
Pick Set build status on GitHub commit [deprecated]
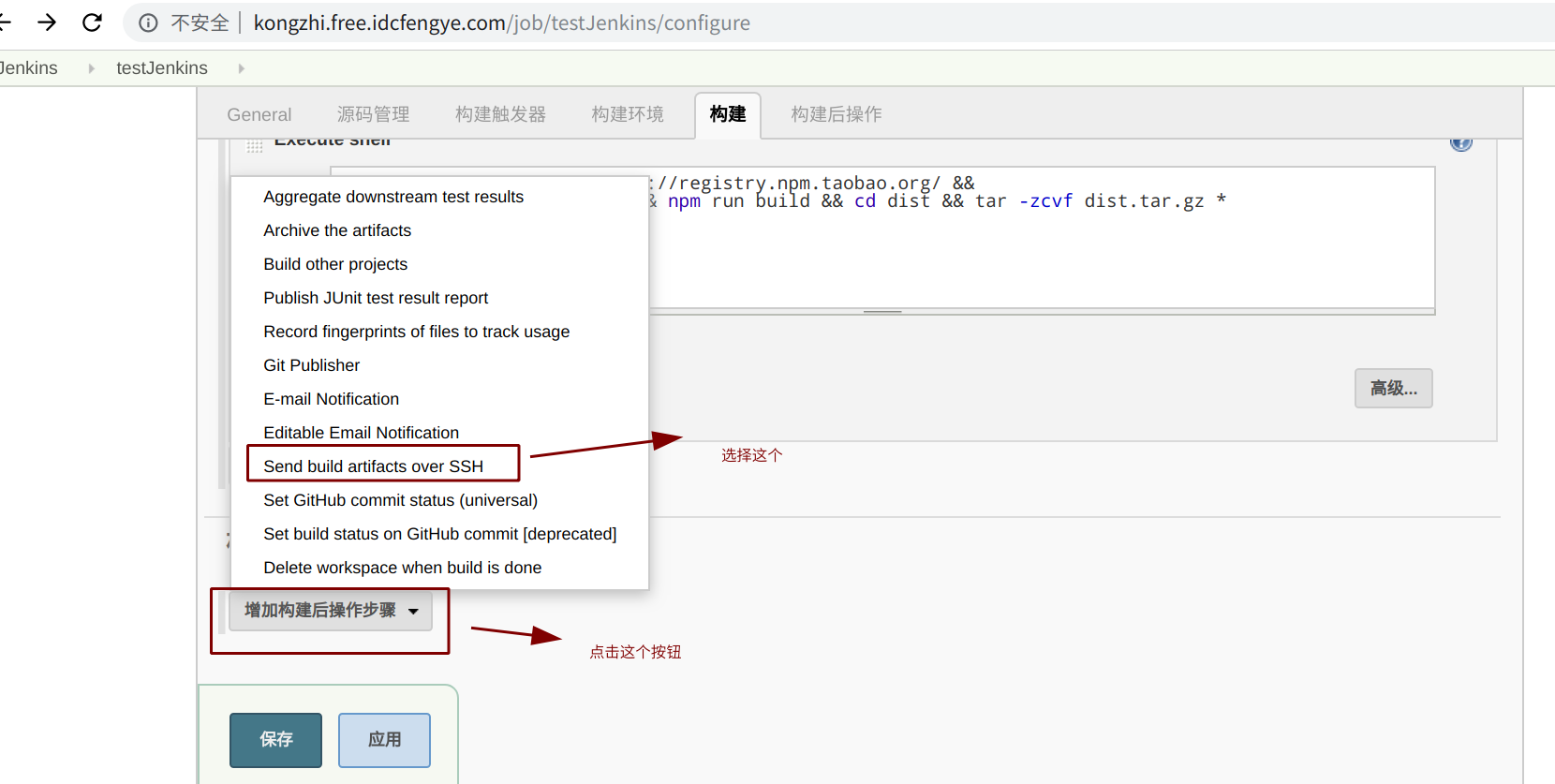(439, 534)
